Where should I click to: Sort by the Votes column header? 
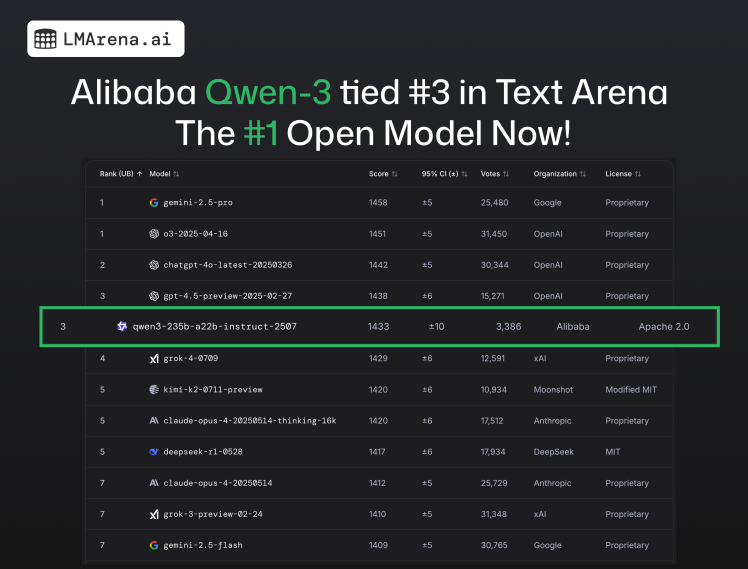495,174
